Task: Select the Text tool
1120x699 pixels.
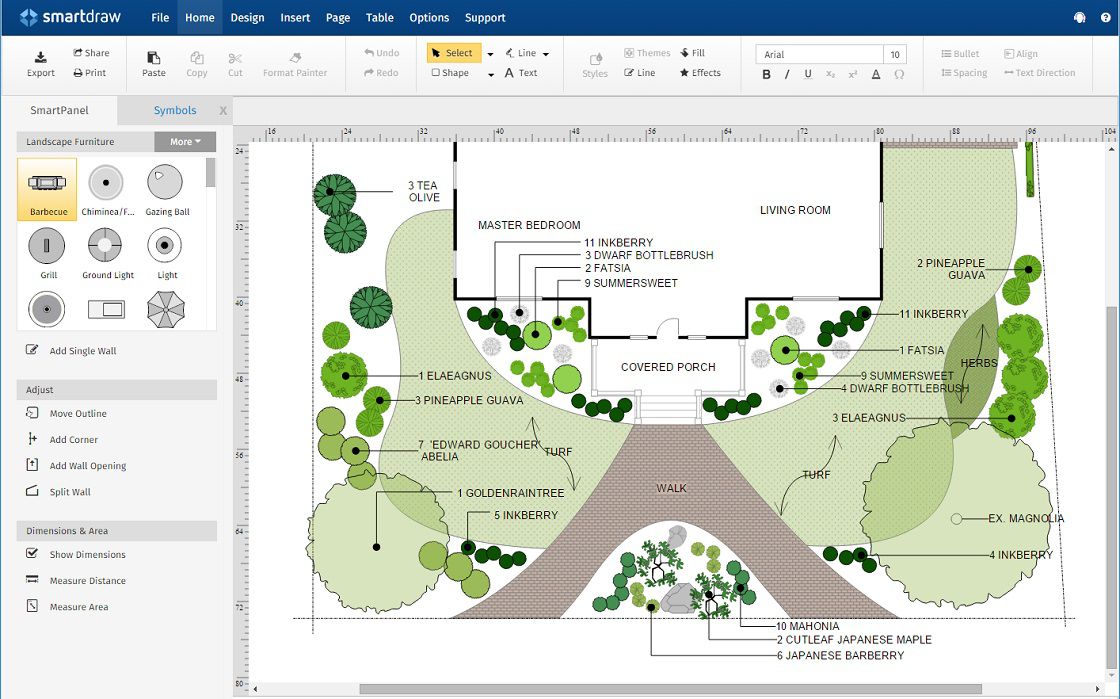Action: coord(521,73)
